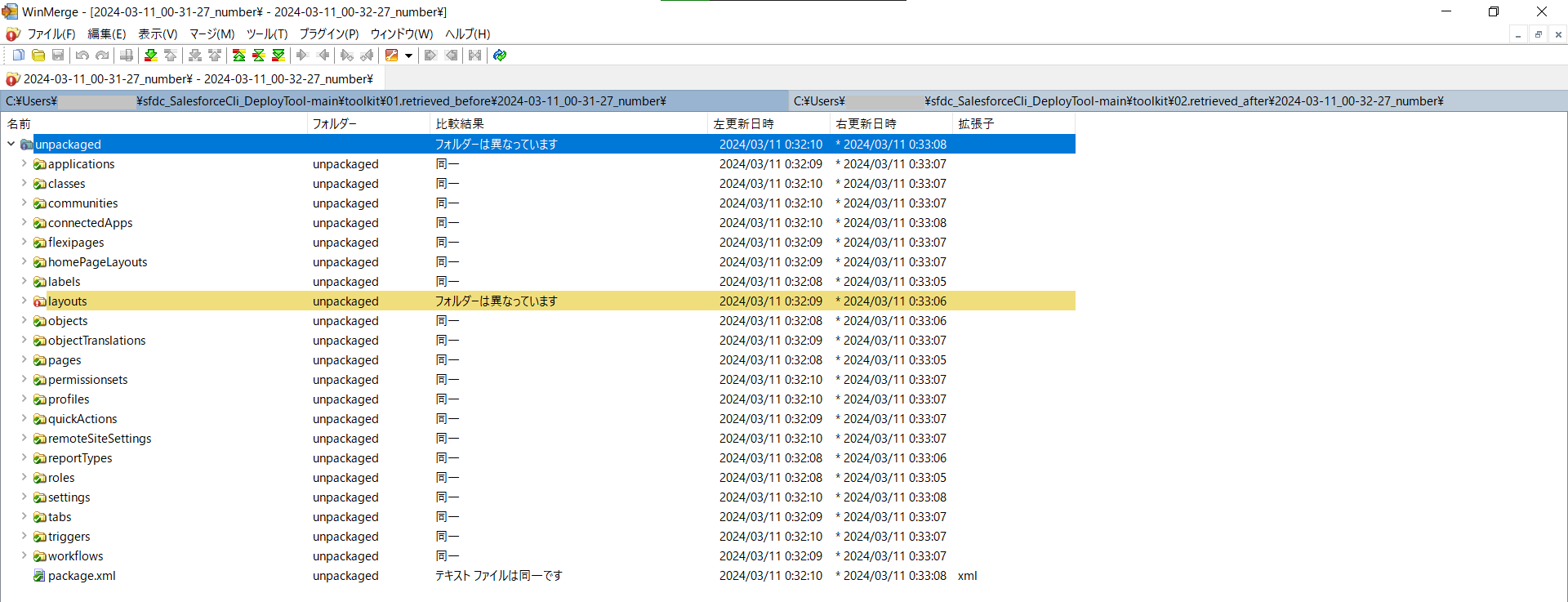Expand the workflows folder
The height and width of the screenshot is (602, 1568).
click(x=24, y=555)
